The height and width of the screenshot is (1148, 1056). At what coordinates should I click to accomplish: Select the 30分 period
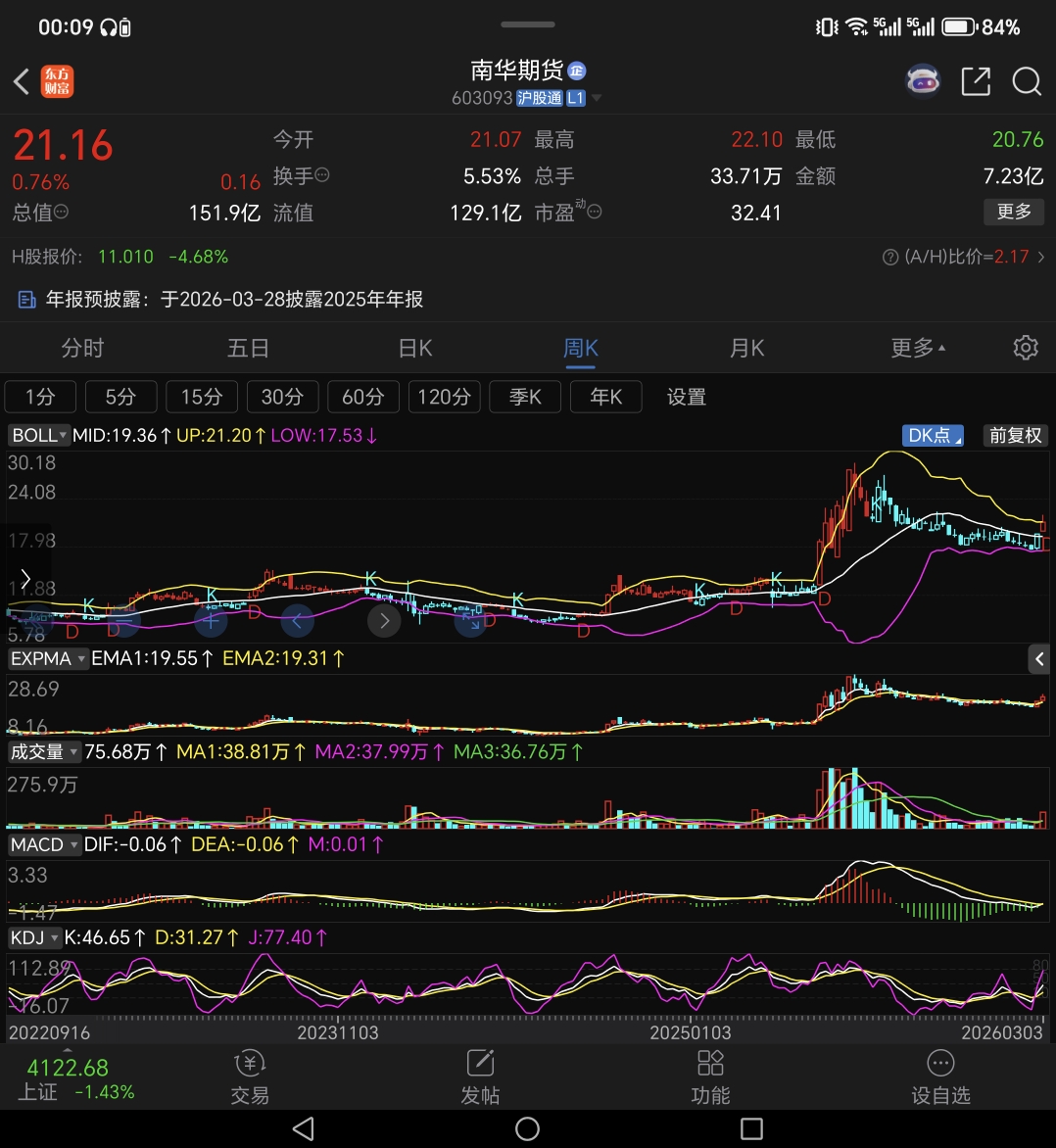pos(283,397)
